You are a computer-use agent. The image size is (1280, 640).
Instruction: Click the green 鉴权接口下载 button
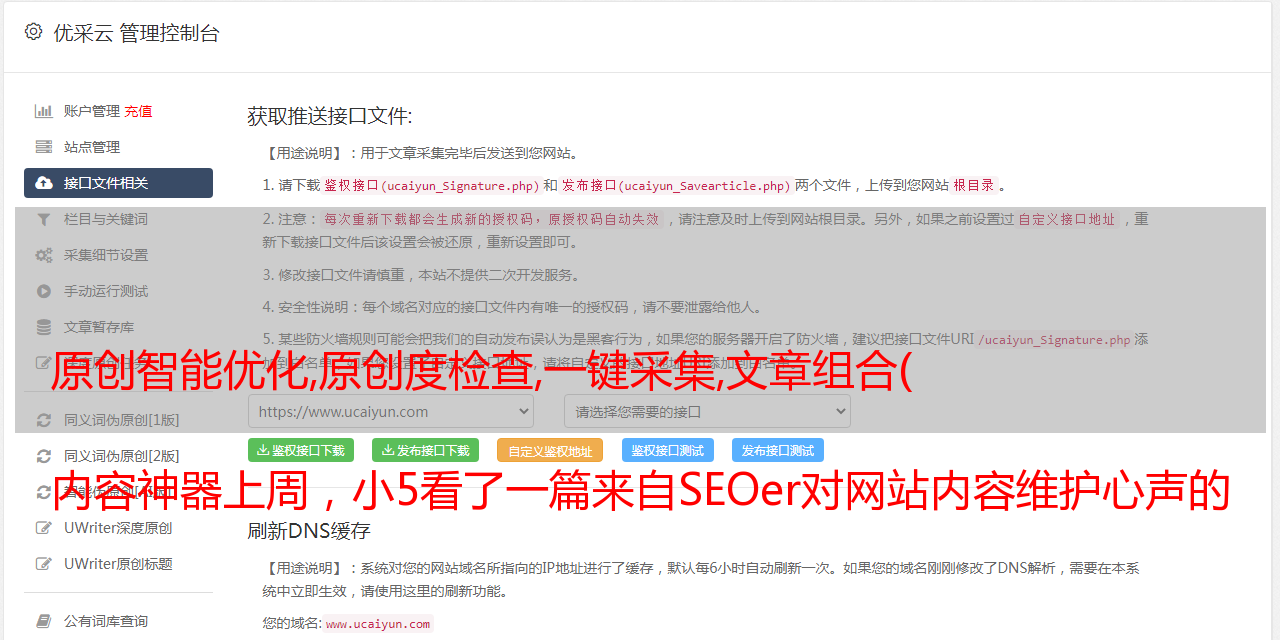301,450
